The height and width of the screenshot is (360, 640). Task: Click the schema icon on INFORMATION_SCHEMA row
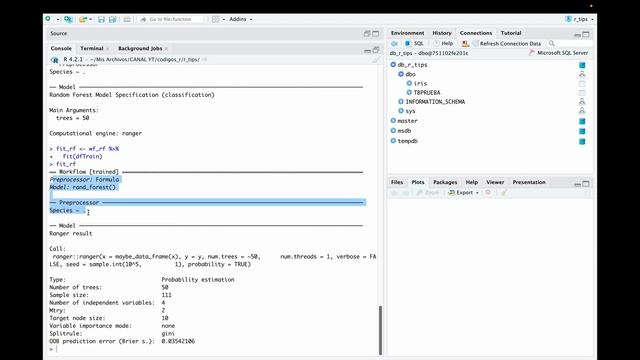pos(582,102)
